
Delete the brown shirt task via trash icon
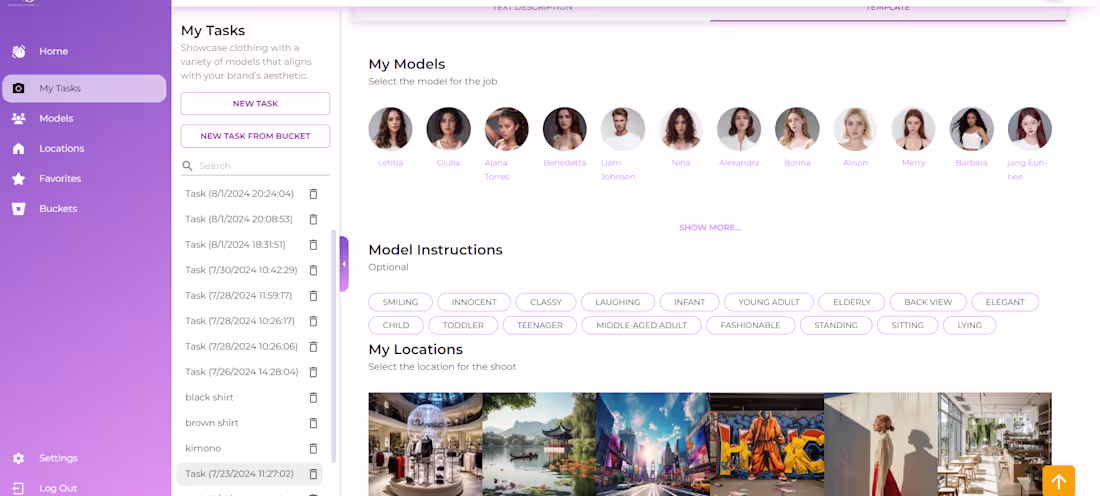pos(314,422)
